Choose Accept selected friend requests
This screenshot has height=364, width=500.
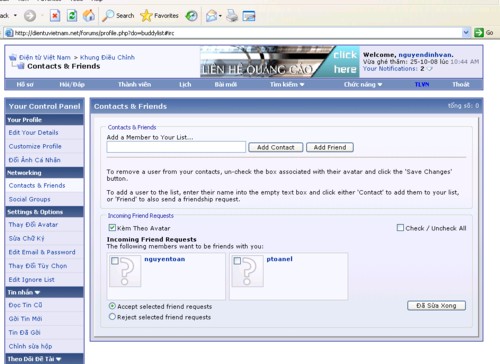click(112, 306)
